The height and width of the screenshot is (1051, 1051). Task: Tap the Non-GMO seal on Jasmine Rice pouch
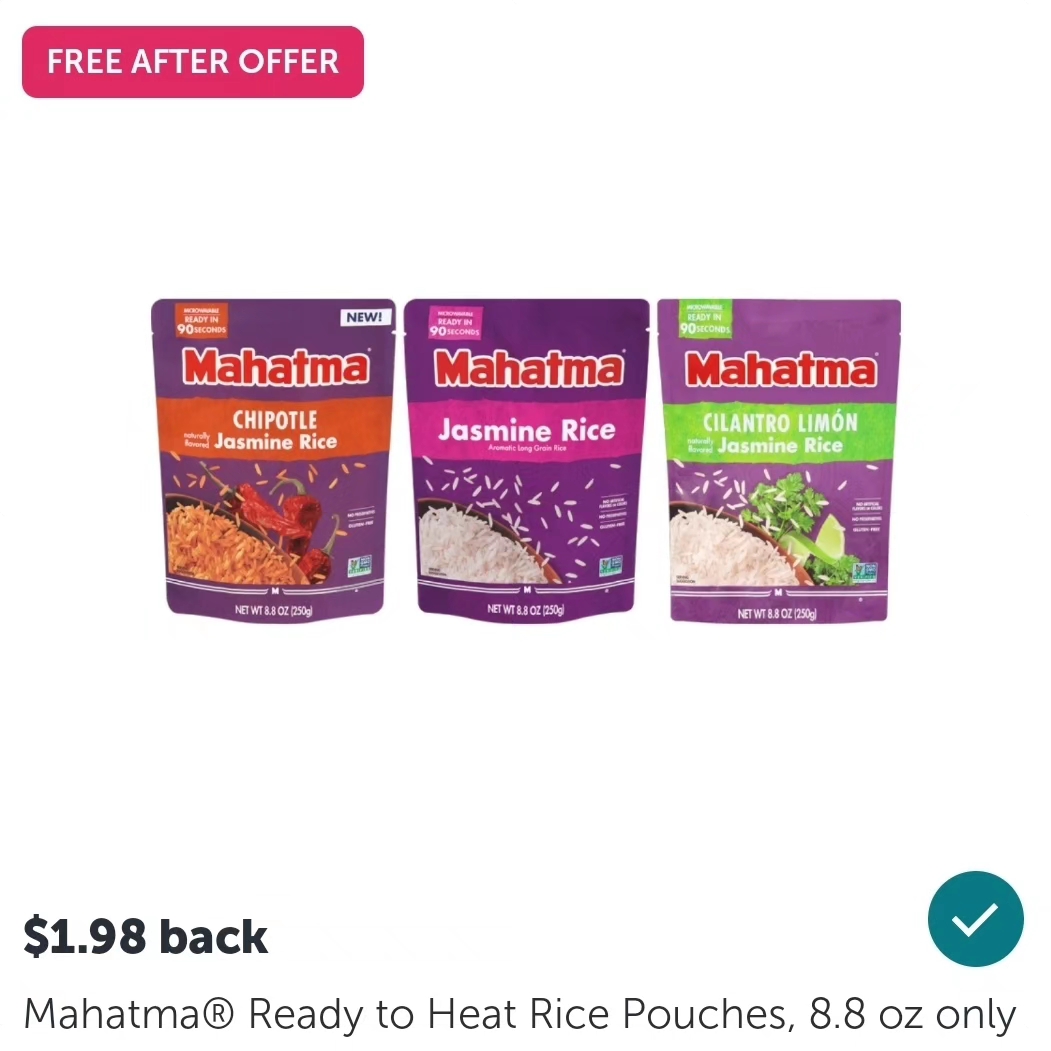tap(610, 566)
